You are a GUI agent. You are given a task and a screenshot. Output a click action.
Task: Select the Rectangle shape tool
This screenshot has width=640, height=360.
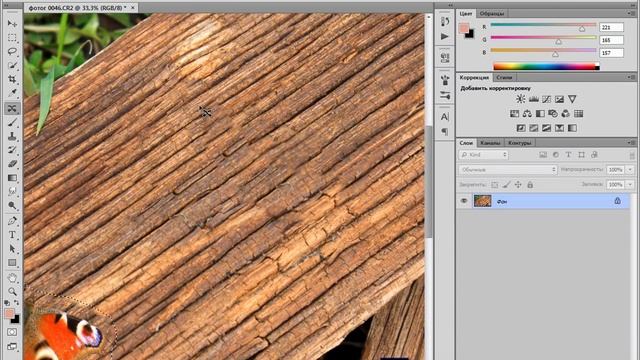click(x=12, y=262)
